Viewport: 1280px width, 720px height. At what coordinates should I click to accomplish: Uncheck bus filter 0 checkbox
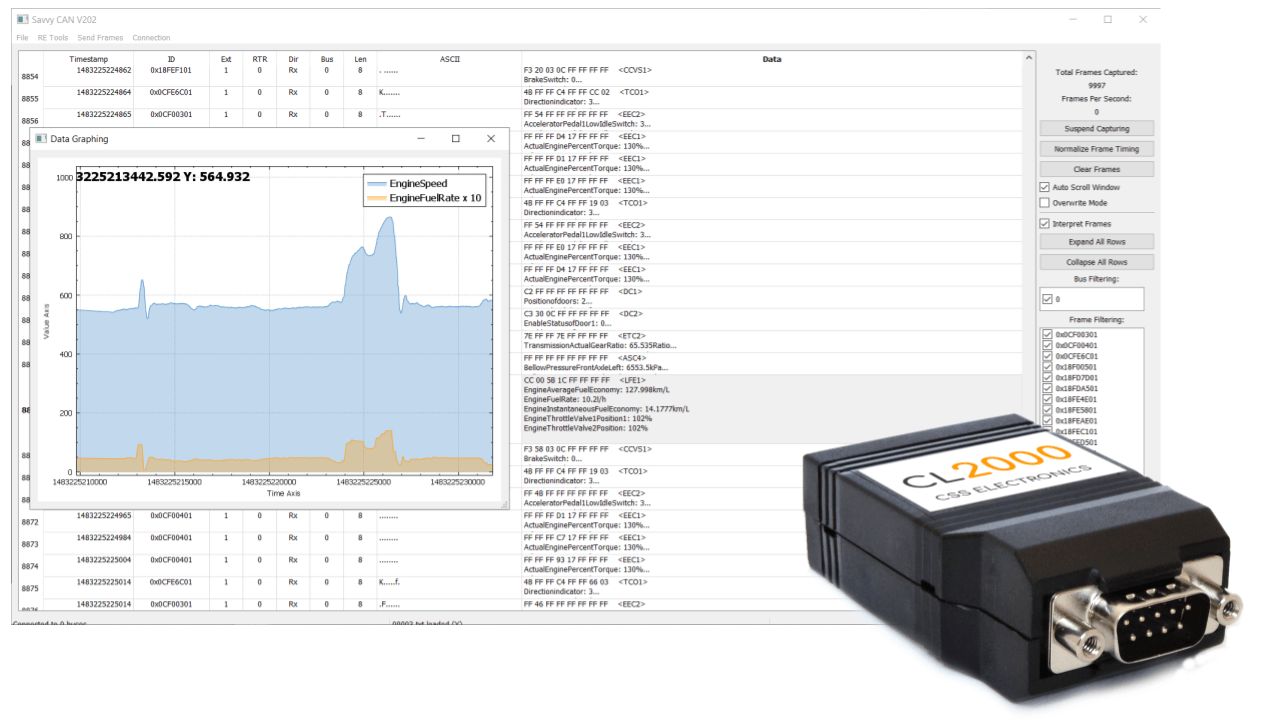[1047, 298]
